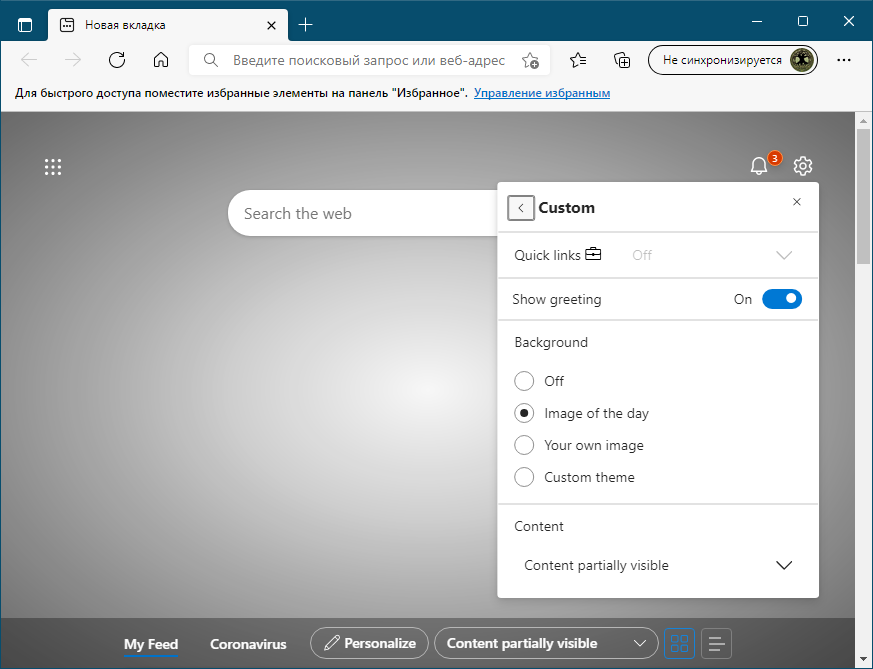The width and height of the screenshot is (873, 669).
Task: Close the Новая вкладка tab
Action: click(271, 25)
